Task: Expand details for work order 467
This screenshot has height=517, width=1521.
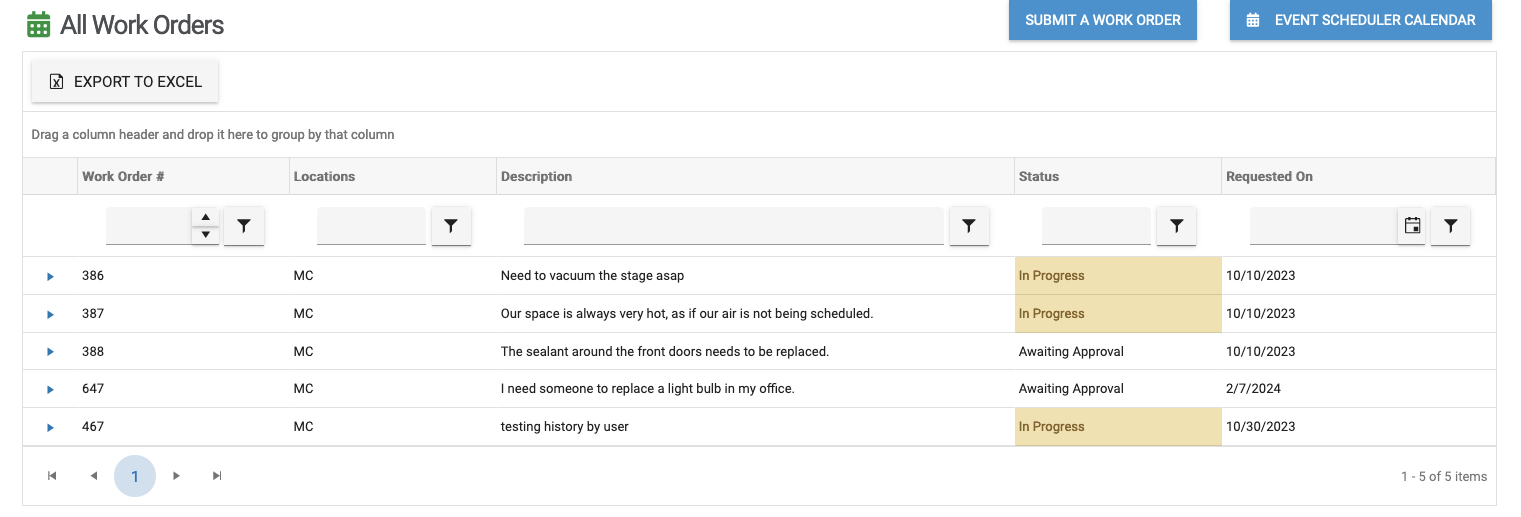Action: 50,427
